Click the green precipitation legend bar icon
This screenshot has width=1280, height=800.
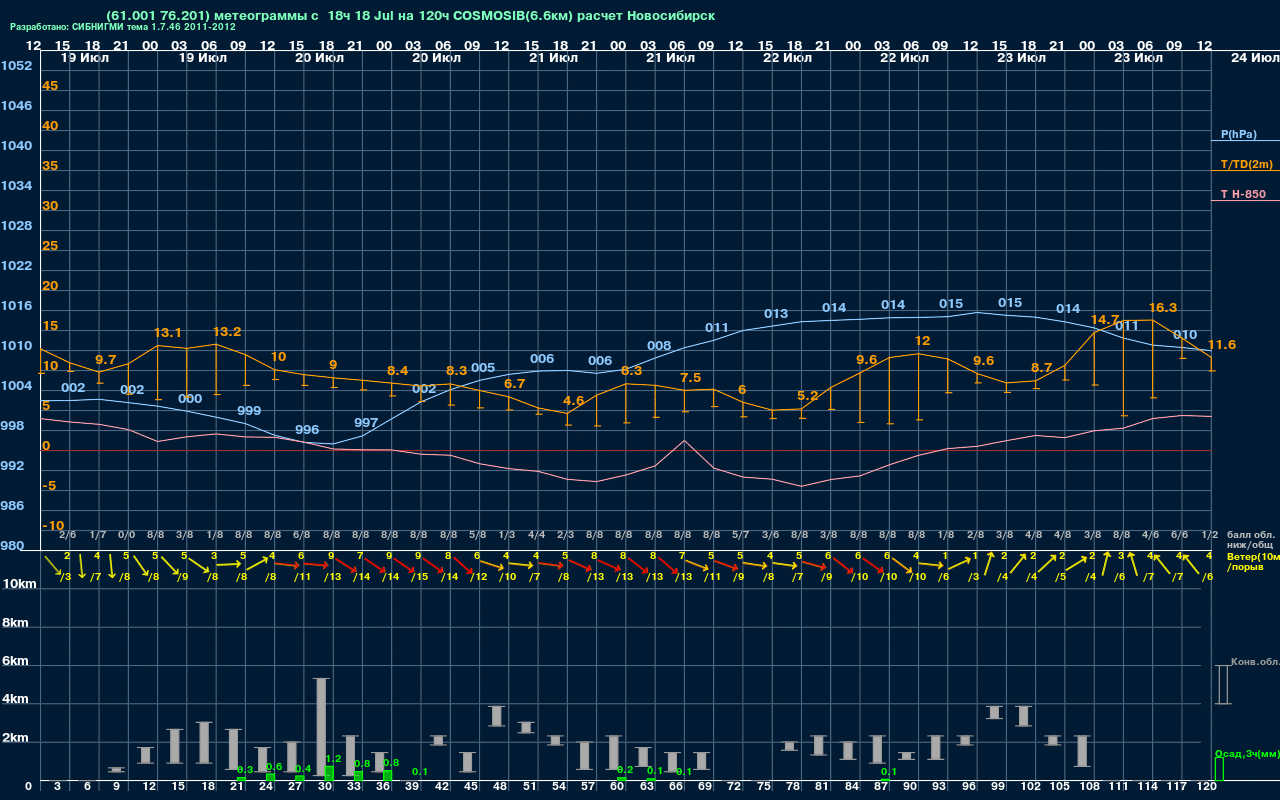pyautogui.click(x=1219, y=769)
